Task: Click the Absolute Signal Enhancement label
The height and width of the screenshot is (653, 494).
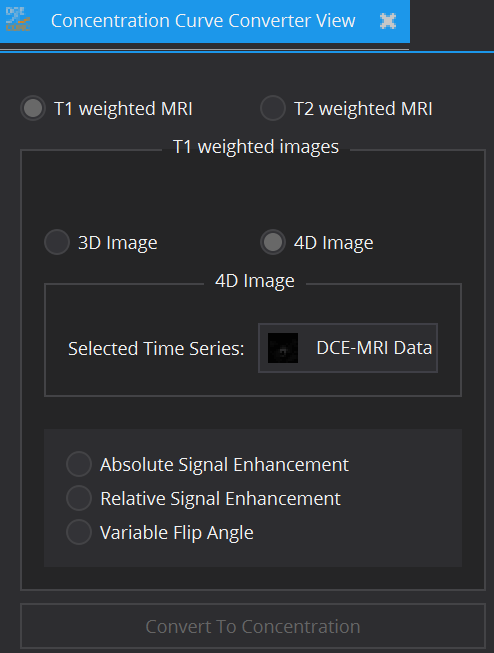Action: point(224,465)
